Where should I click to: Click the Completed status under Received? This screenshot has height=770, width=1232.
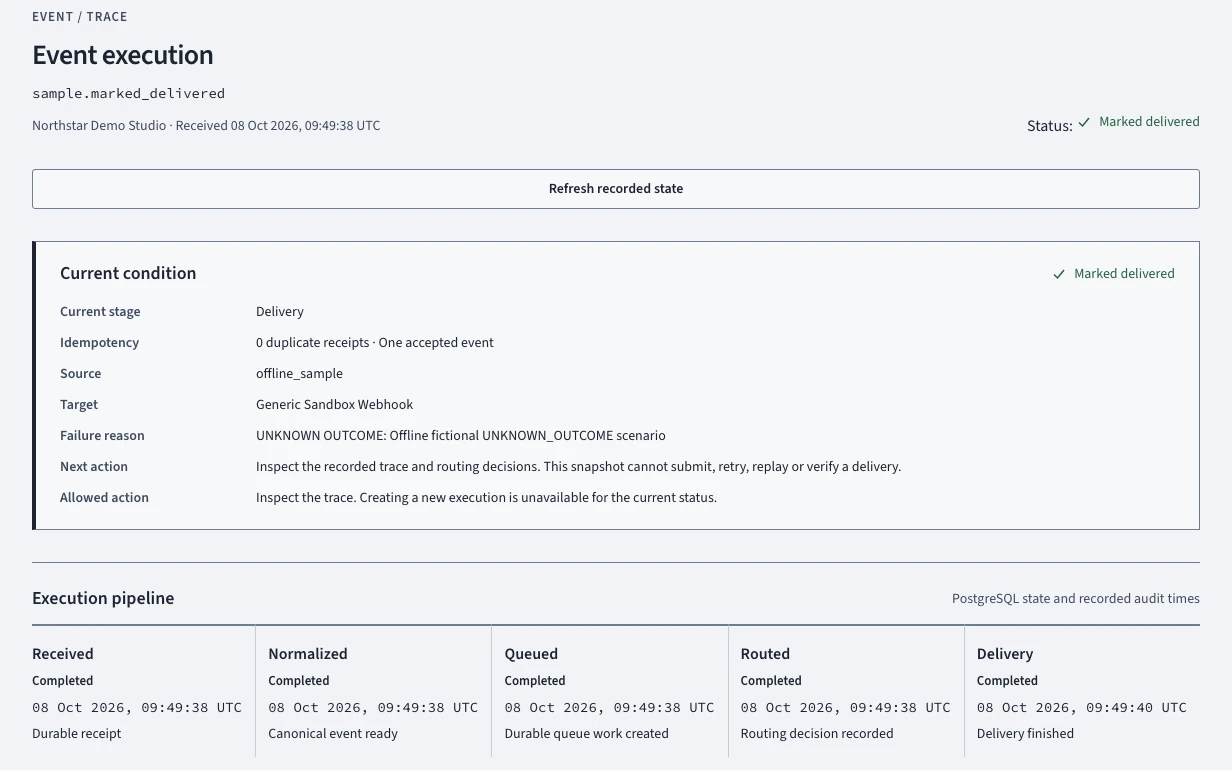coord(63,681)
